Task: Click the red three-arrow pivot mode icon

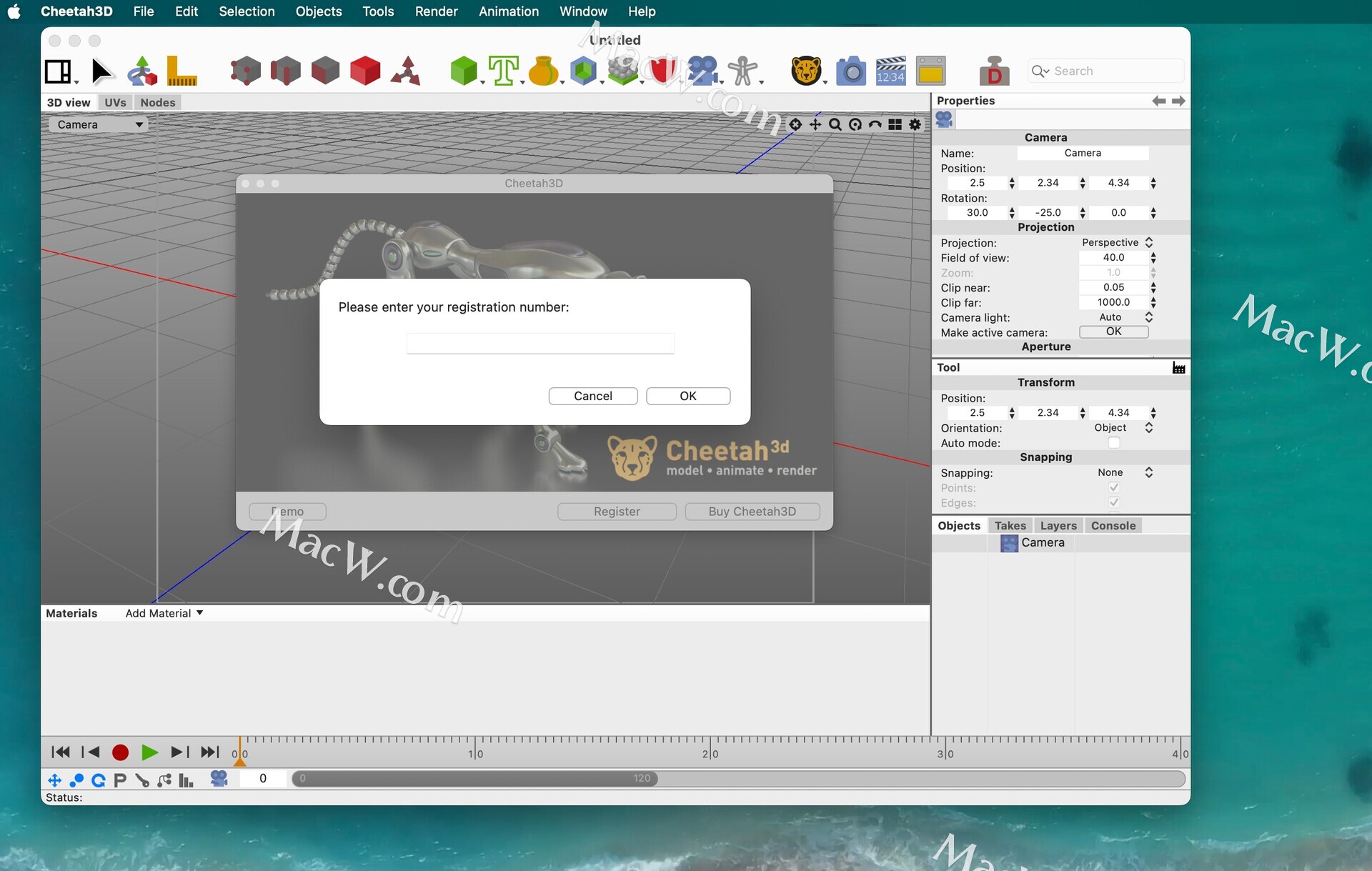Action: point(406,71)
